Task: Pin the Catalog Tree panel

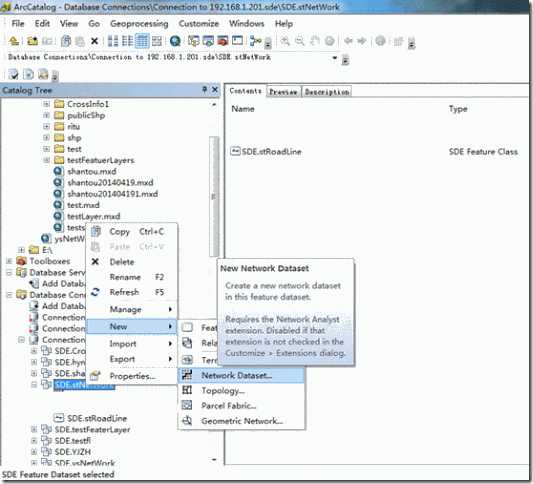Action: [204, 89]
